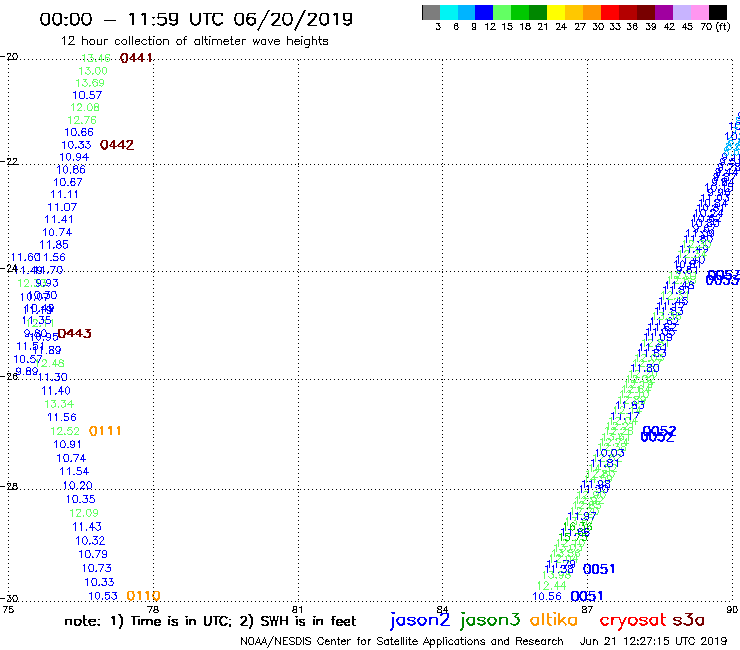The height and width of the screenshot is (650, 740).
Task: Click the title "00:00 – 11:59 UTC 06/20/2019"
Action: tap(196, 19)
